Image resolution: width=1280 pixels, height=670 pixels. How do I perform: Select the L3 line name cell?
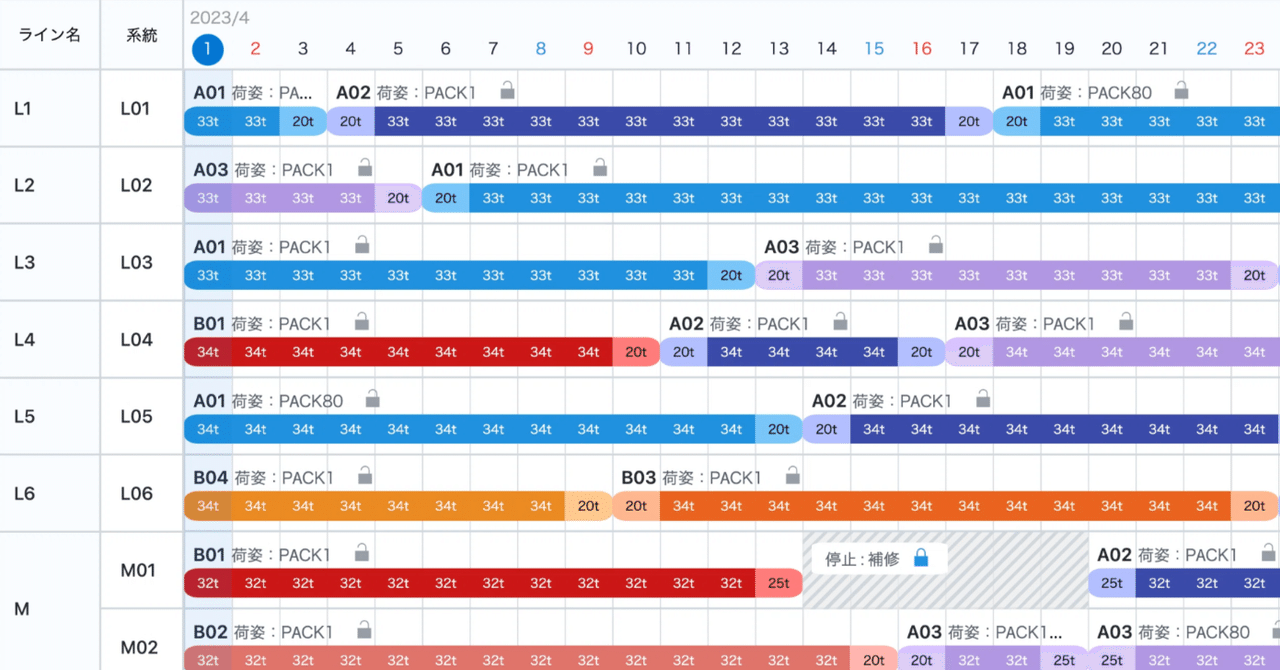[x=50, y=262]
